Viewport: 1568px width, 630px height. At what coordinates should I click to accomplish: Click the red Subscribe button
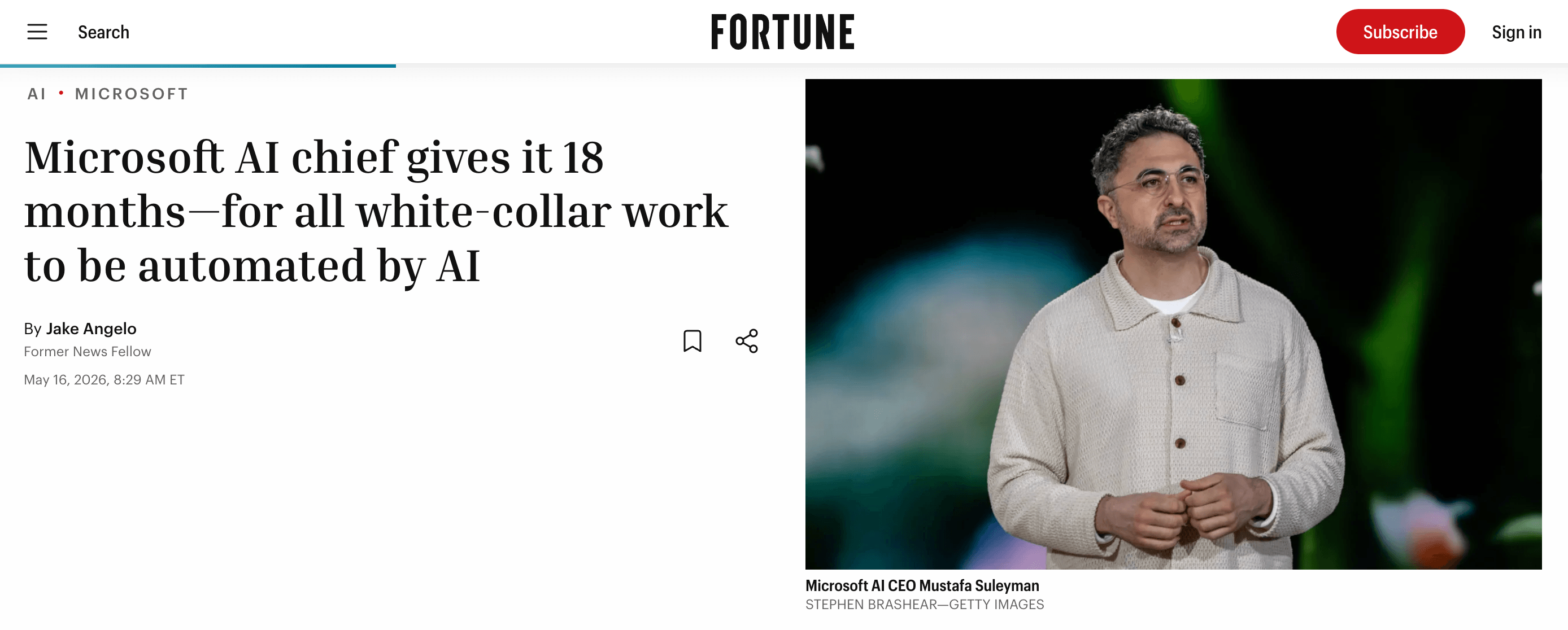(x=1400, y=32)
